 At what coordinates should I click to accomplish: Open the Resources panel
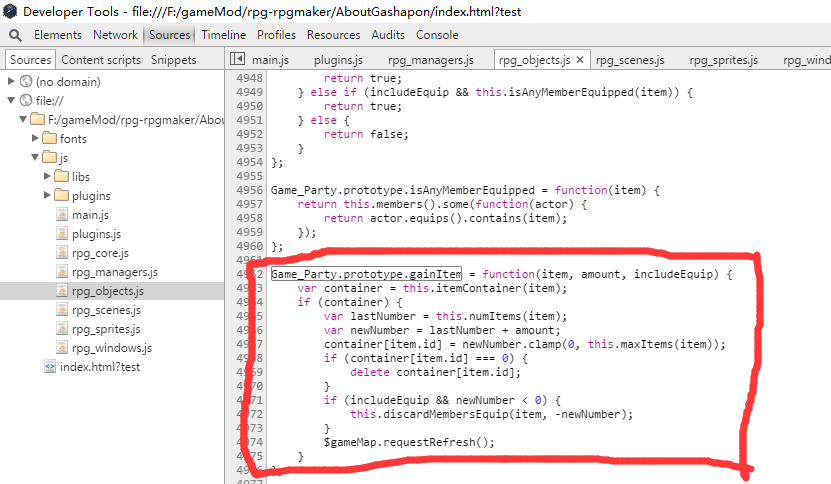(333, 35)
